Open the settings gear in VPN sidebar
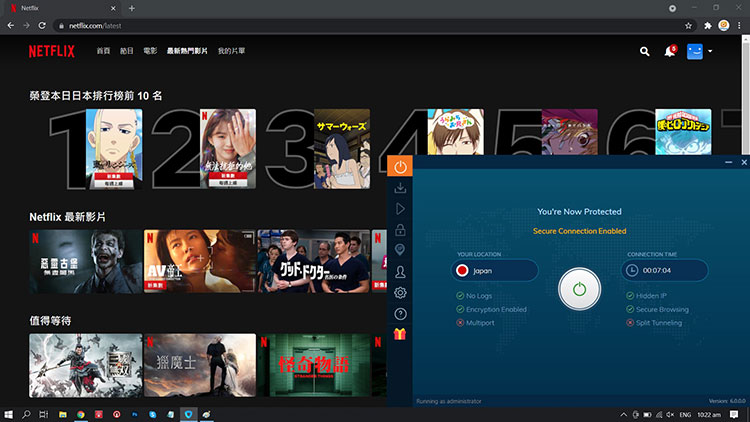Viewport: 750px width, 422px height. (x=400, y=292)
